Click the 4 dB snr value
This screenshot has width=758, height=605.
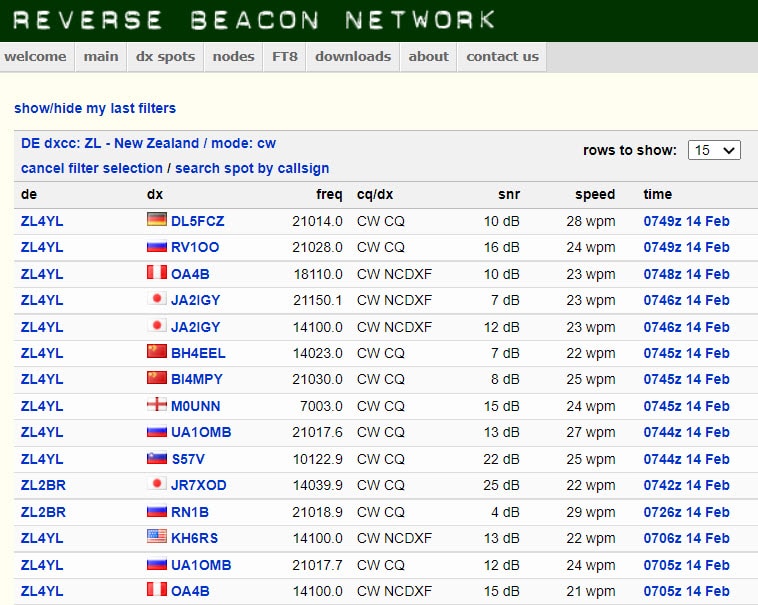pyautogui.click(x=505, y=512)
